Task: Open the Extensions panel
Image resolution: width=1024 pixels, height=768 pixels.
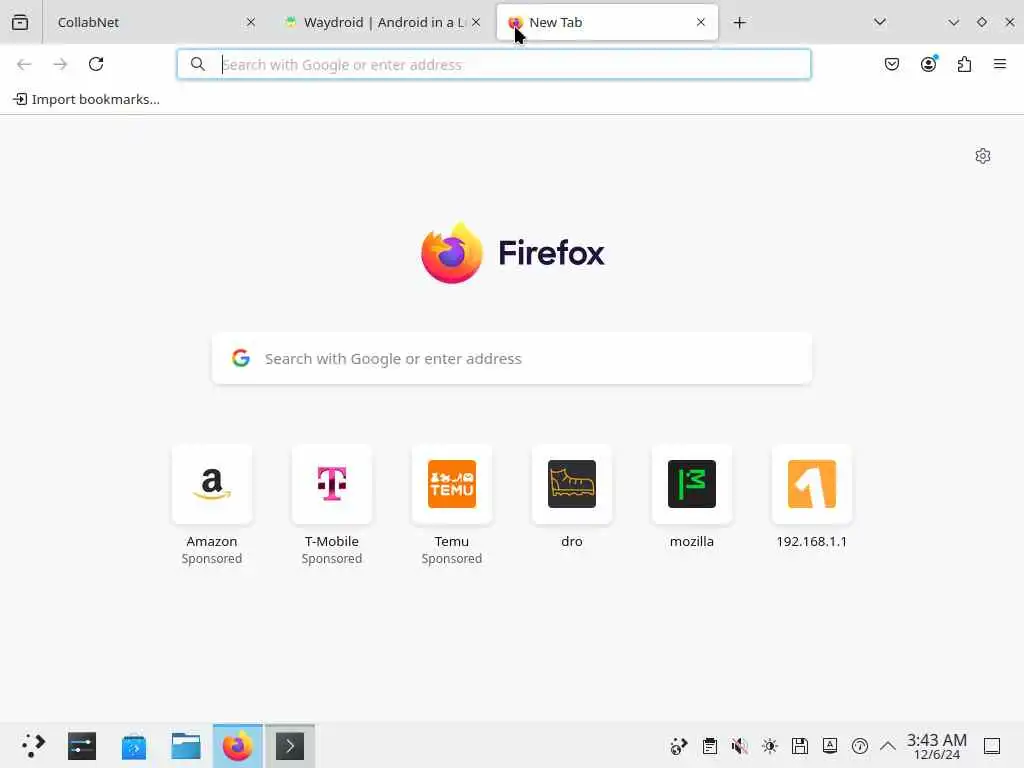Action: click(x=965, y=64)
